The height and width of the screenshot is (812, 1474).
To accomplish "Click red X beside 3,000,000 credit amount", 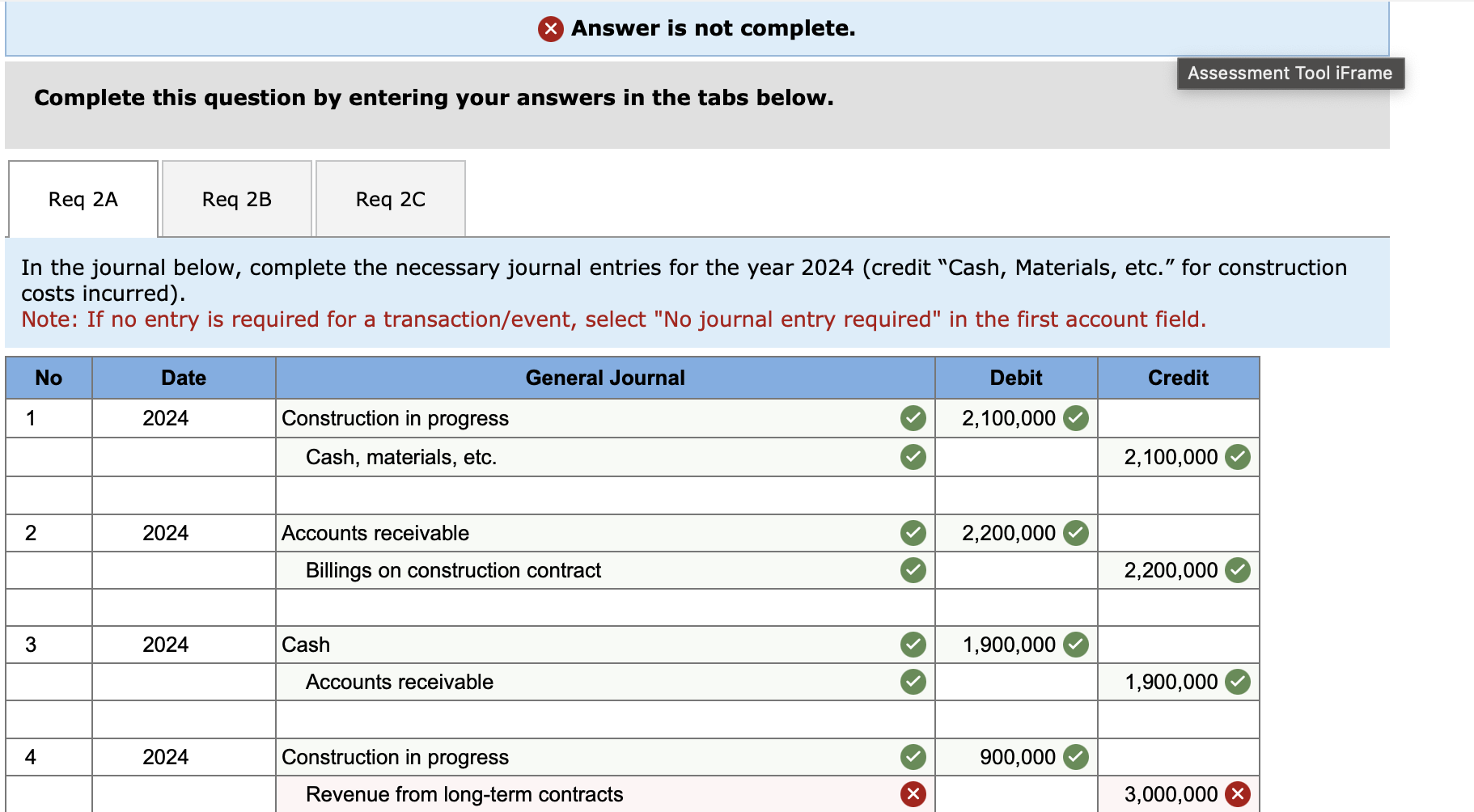I will click(1238, 794).
